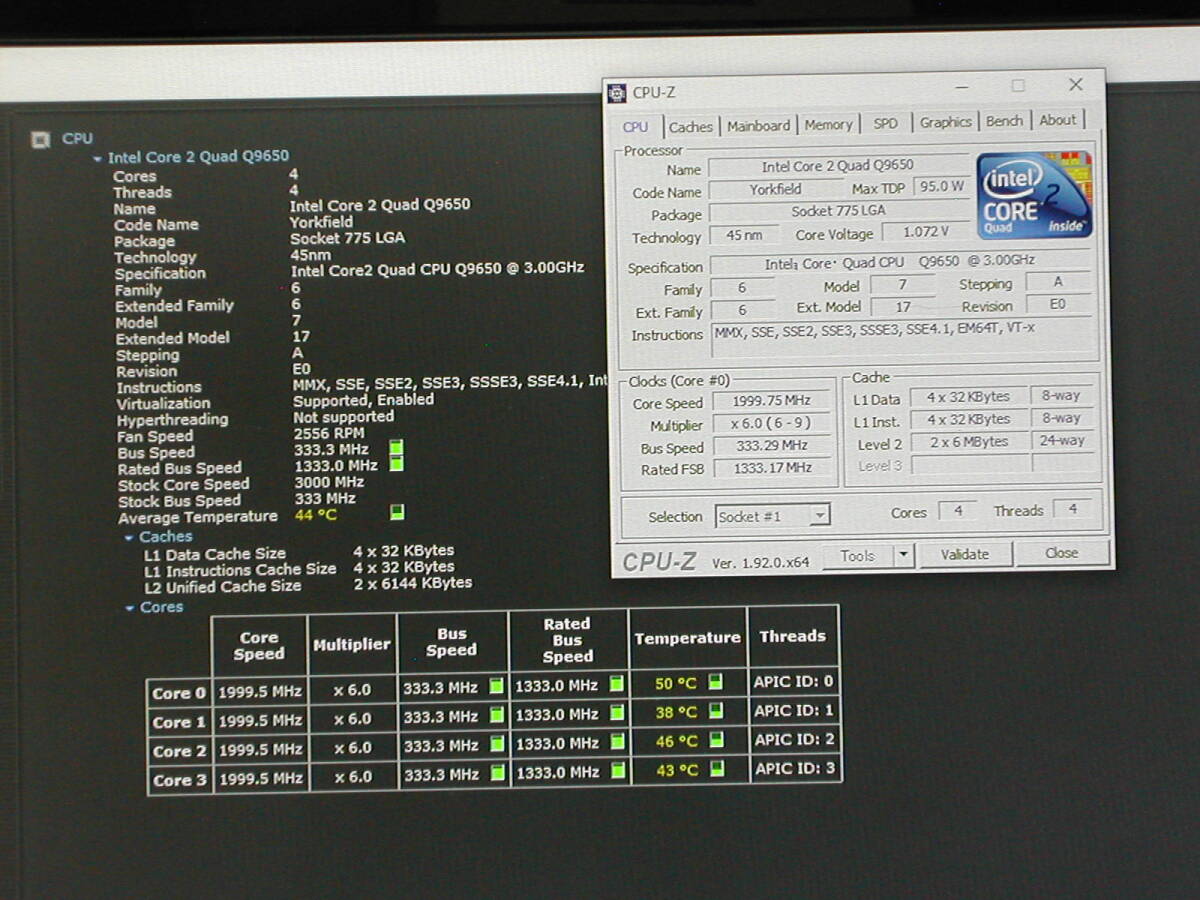
Task: Open the Socket #1 selection dropdown
Action: (819, 516)
